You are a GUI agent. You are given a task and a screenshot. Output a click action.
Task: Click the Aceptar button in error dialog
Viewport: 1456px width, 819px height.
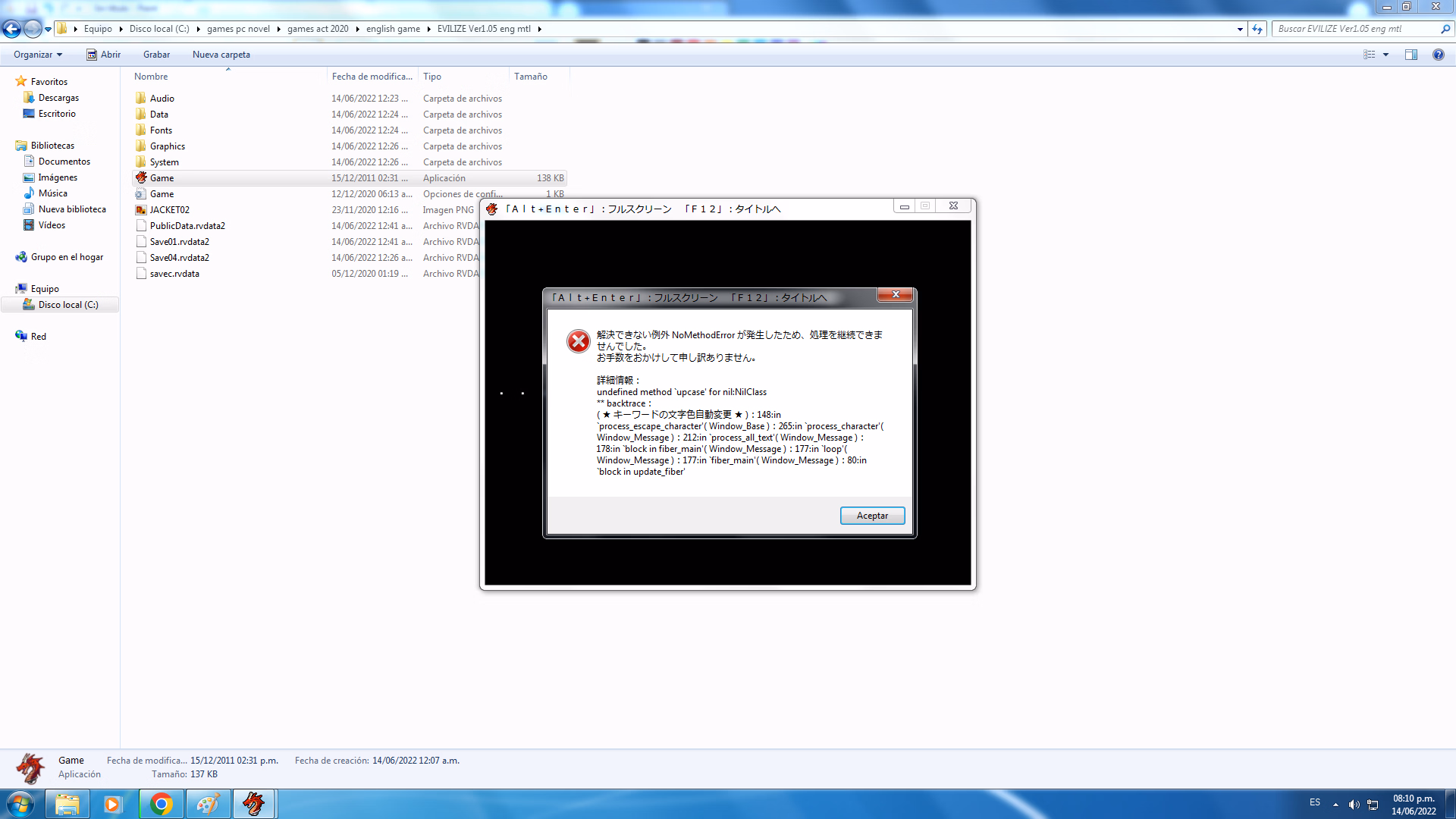coord(872,516)
